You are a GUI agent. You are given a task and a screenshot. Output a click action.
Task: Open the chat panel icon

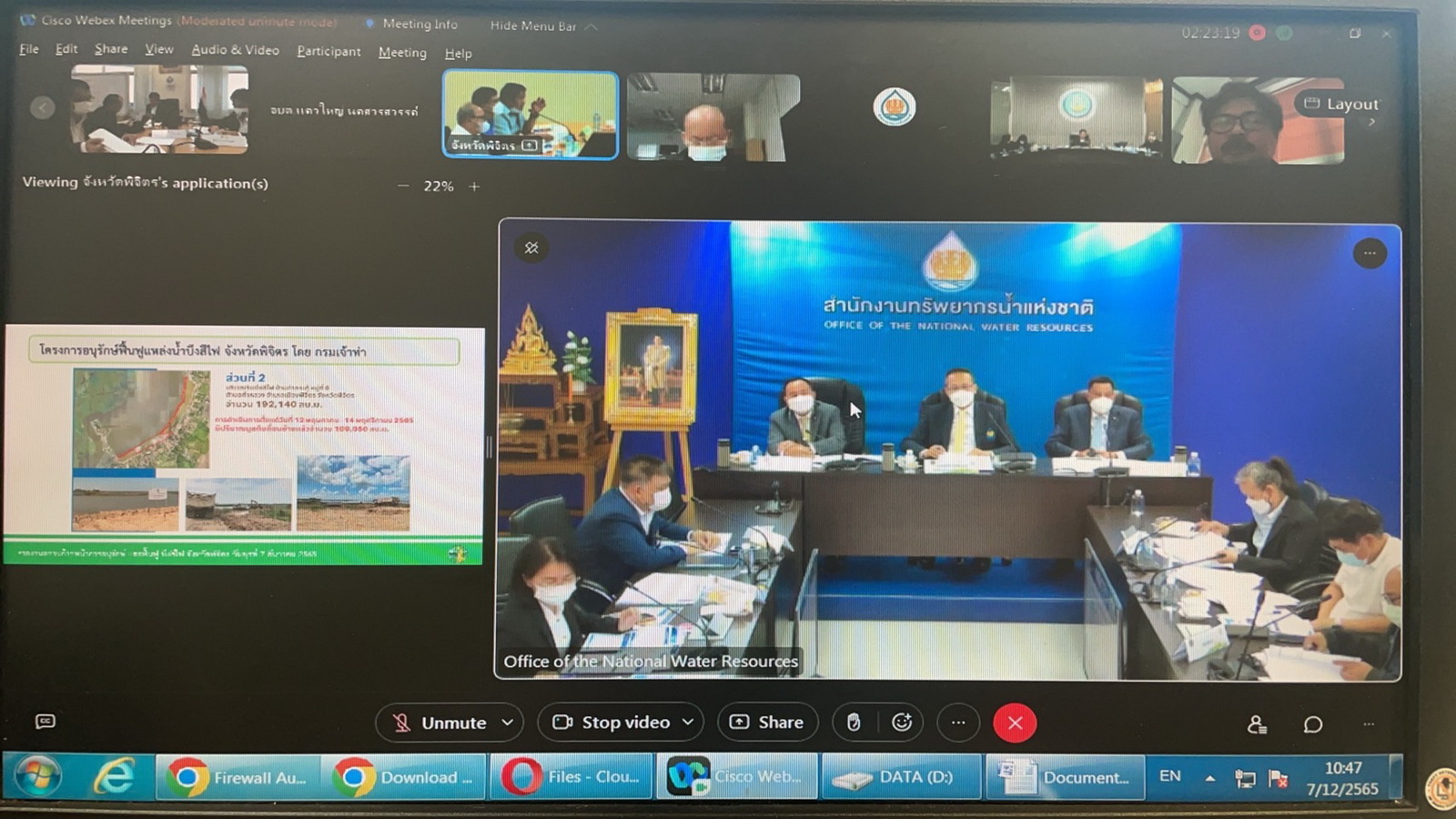(1312, 724)
